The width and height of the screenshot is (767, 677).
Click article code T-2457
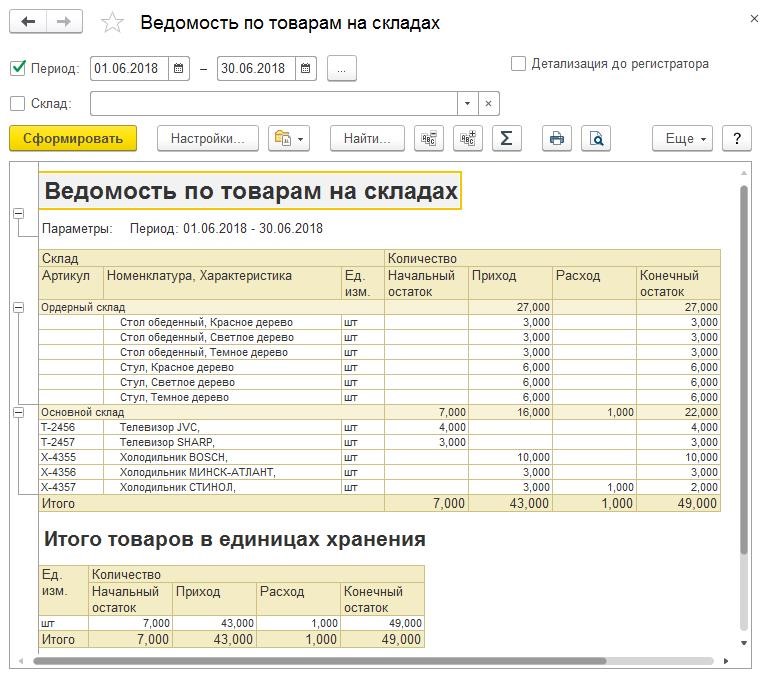pos(58,442)
